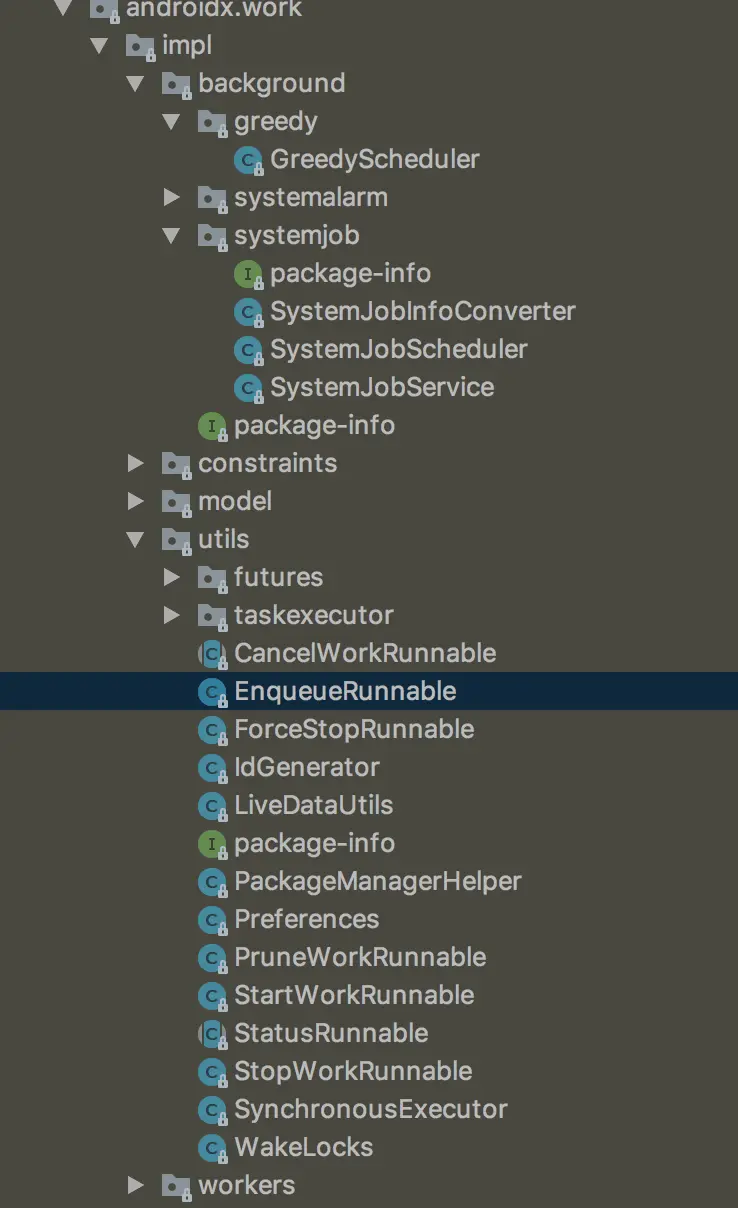The width and height of the screenshot is (738, 1208).
Task: Click systemjob's package-info interface icon
Action: click(x=248, y=274)
